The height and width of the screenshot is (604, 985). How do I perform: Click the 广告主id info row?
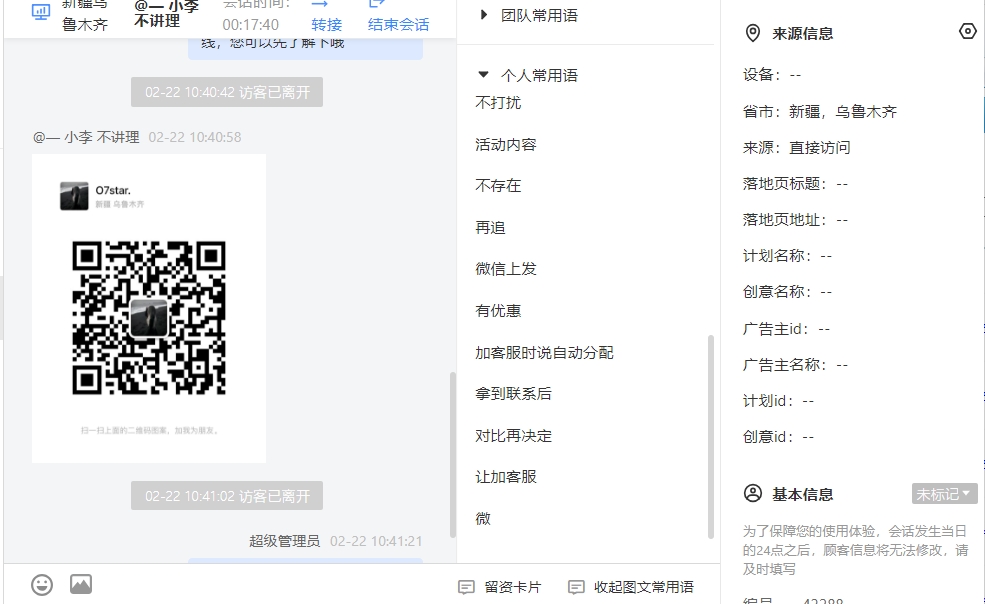786,329
